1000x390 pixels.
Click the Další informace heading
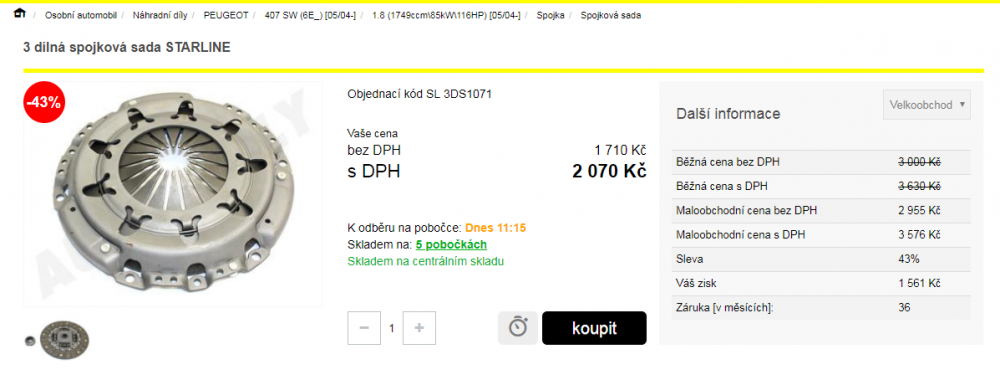728,114
